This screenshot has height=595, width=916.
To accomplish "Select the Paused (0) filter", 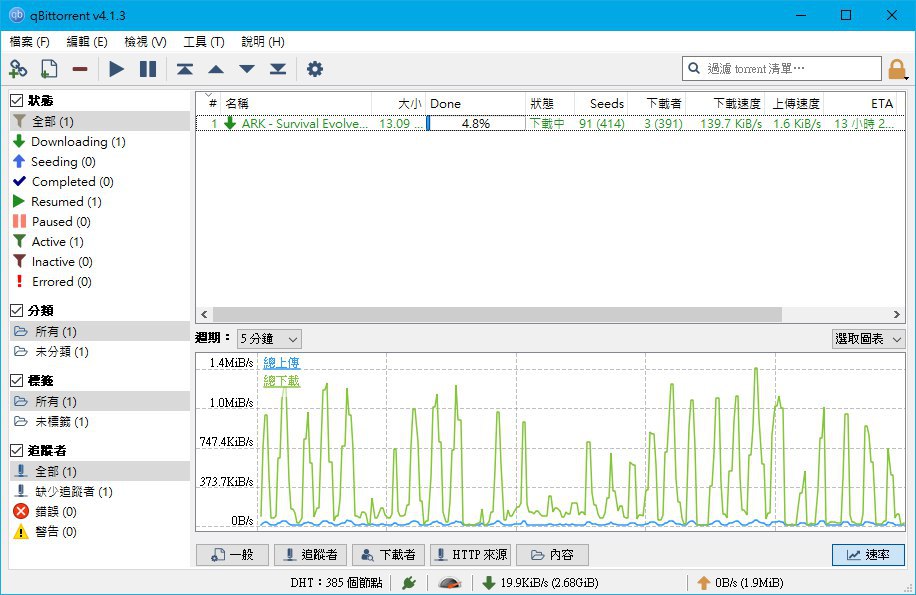I will point(100,221).
